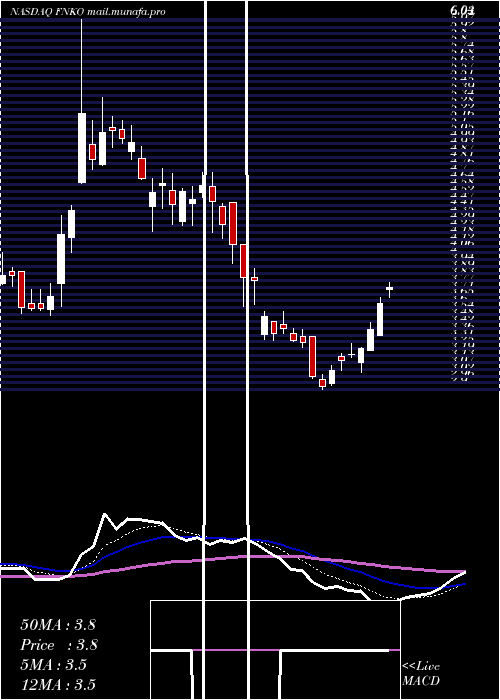Click the NASDAQ FNKO mail.munafa.pro chart title
This screenshot has width=500, height=700.
tap(88, 12)
